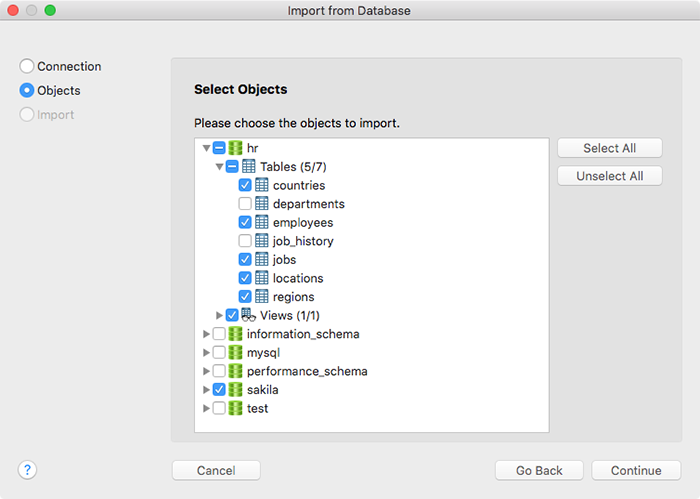Viewport: 700px width, 499px height.
Task: Click the Views glasses icon
Action: tap(248, 315)
